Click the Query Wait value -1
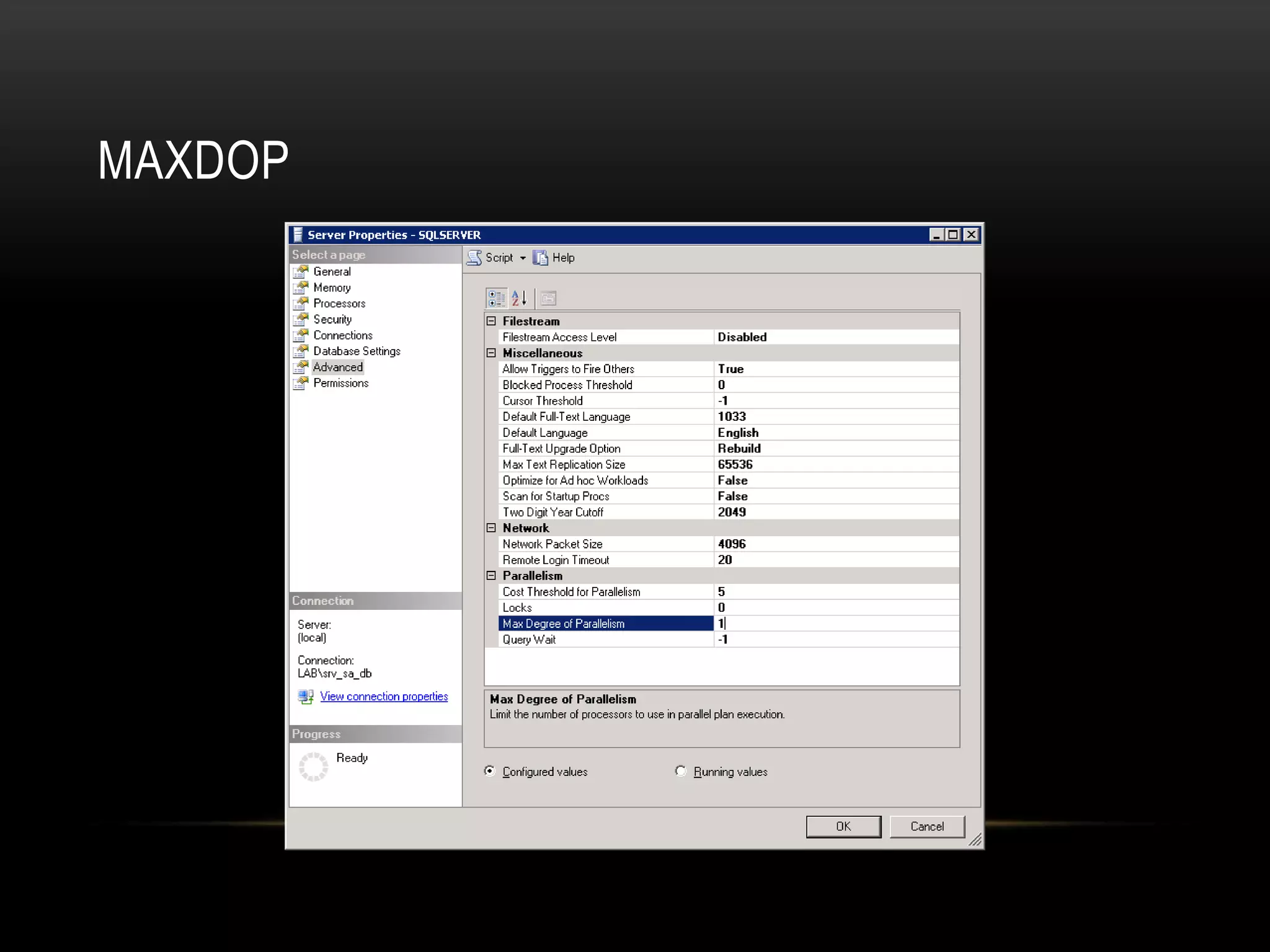Image resolution: width=1270 pixels, height=952 pixels. click(x=723, y=640)
